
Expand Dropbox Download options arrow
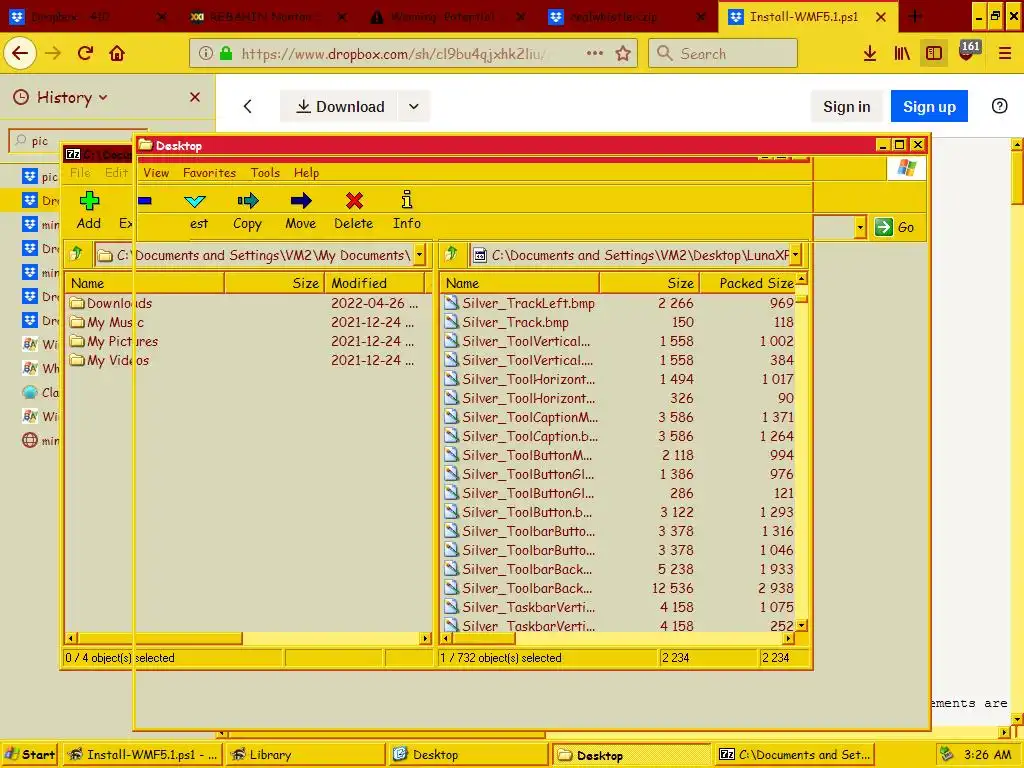tap(413, 106)
